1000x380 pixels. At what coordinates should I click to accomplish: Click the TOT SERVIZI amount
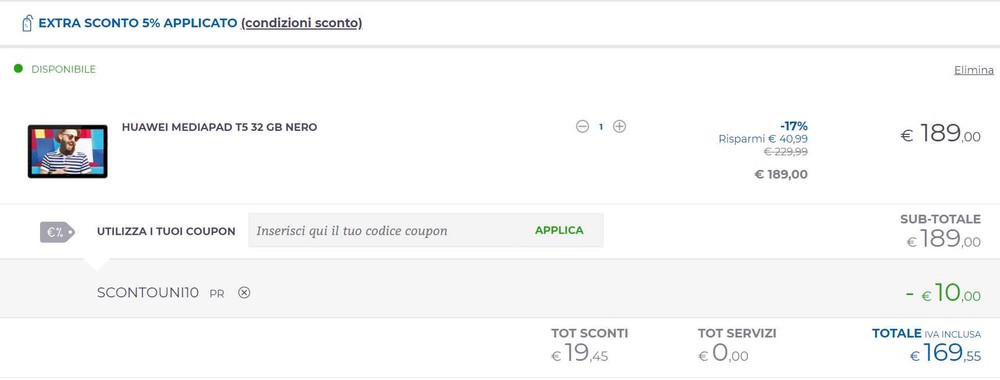point(724,353)
